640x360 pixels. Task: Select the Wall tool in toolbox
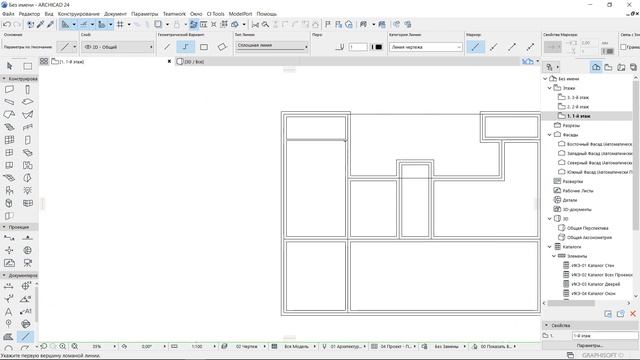click(x=9, y=89)
